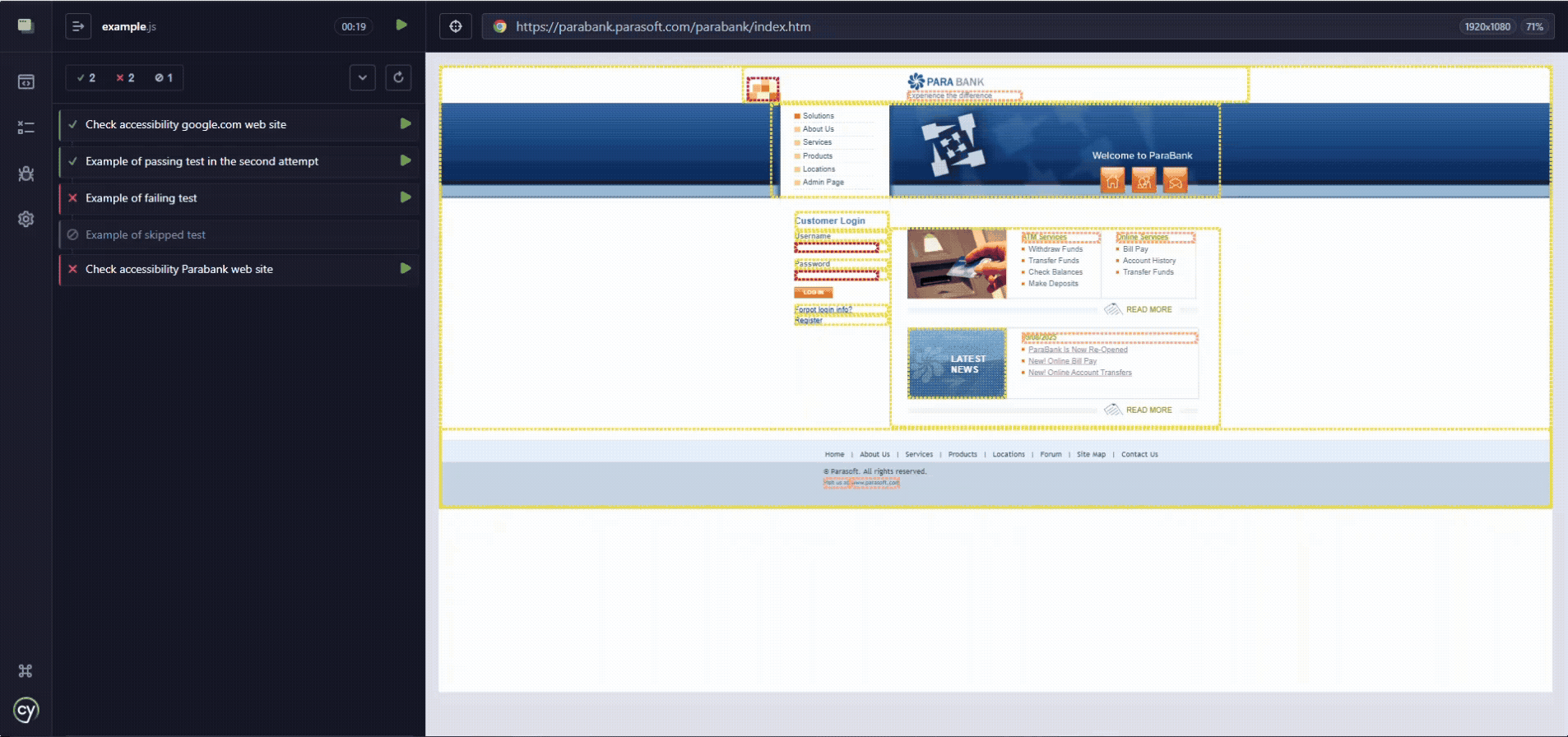Click READ MORE under Latest News
1568x737 pixels.
click(1148, 410)
